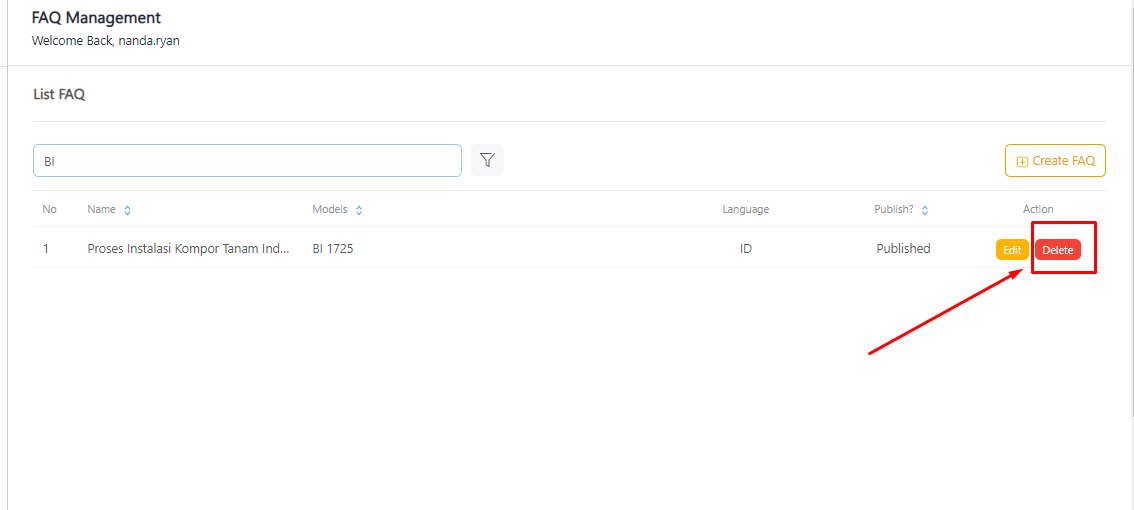The width and height of the screenshot is (1134, 510).
Task: Click the No column header
Action: point(49,209)
